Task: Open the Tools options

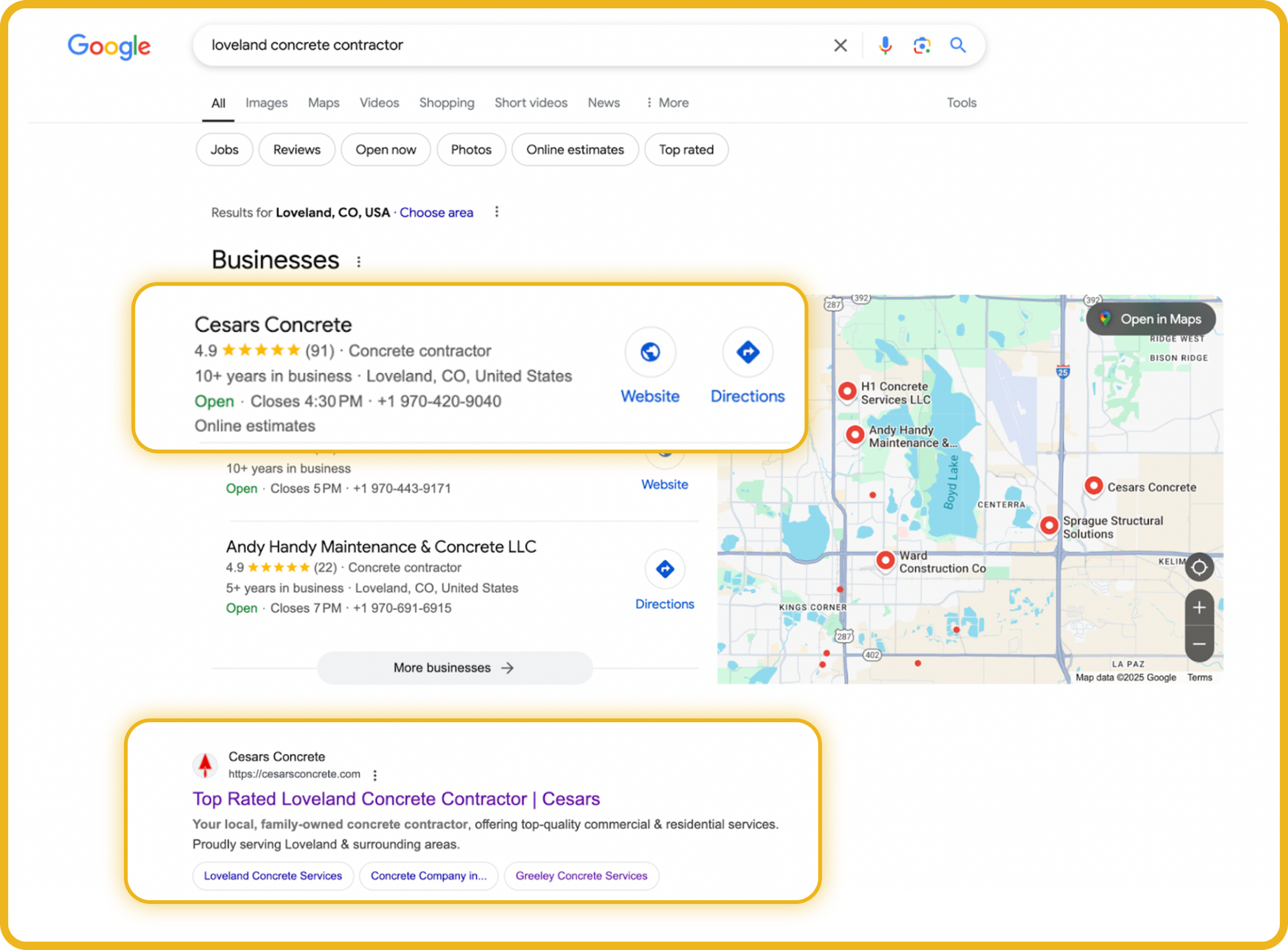Action: click(x=961, y=103)
